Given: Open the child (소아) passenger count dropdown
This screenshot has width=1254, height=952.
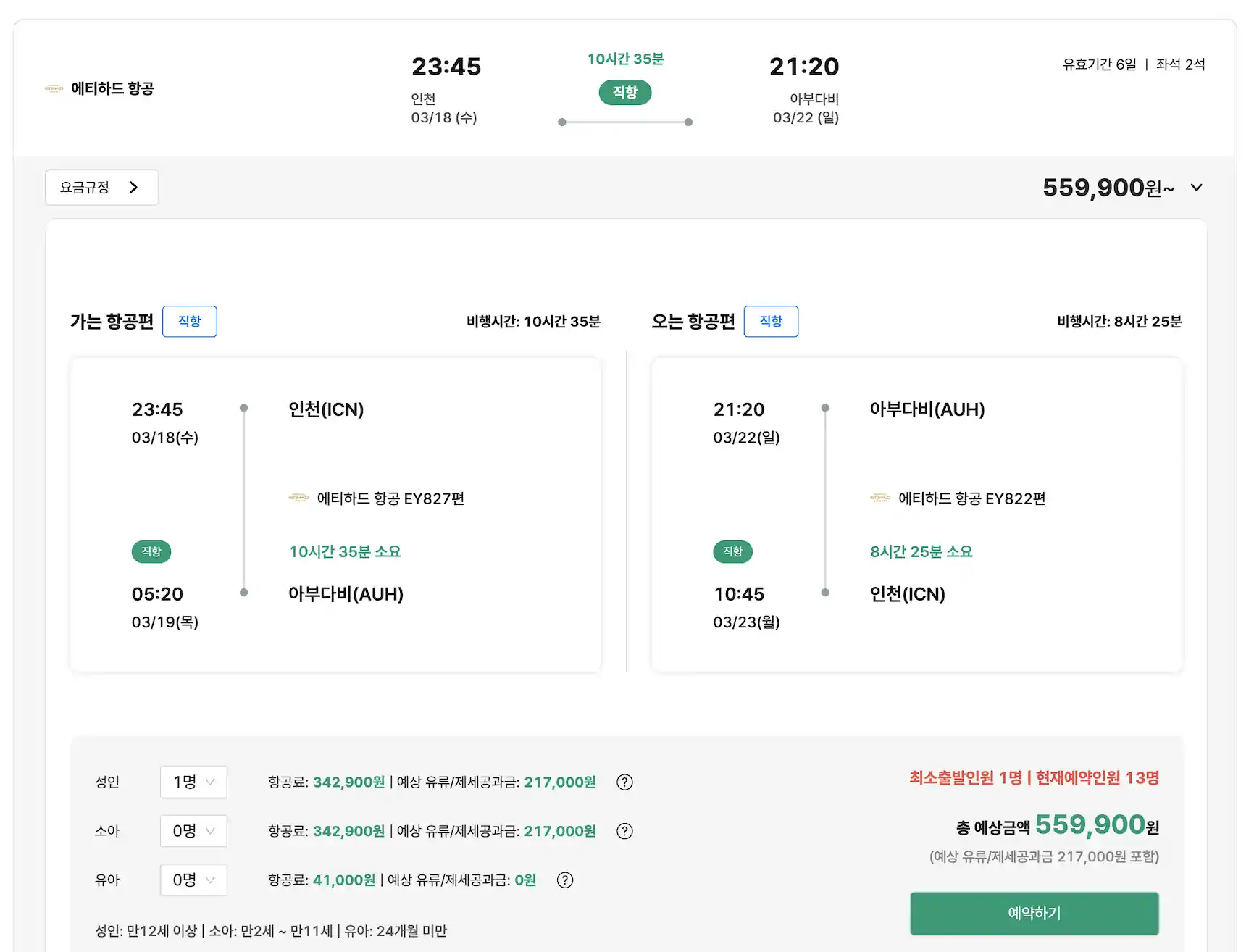Looking at the screenshot, I should 193,831.
